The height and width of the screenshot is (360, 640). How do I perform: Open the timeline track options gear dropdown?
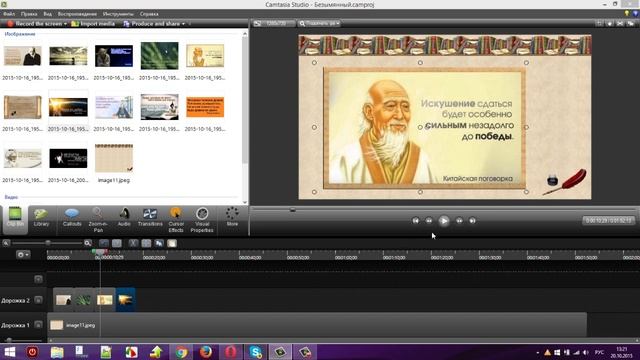pyautogui.click(x=23, y=255)
